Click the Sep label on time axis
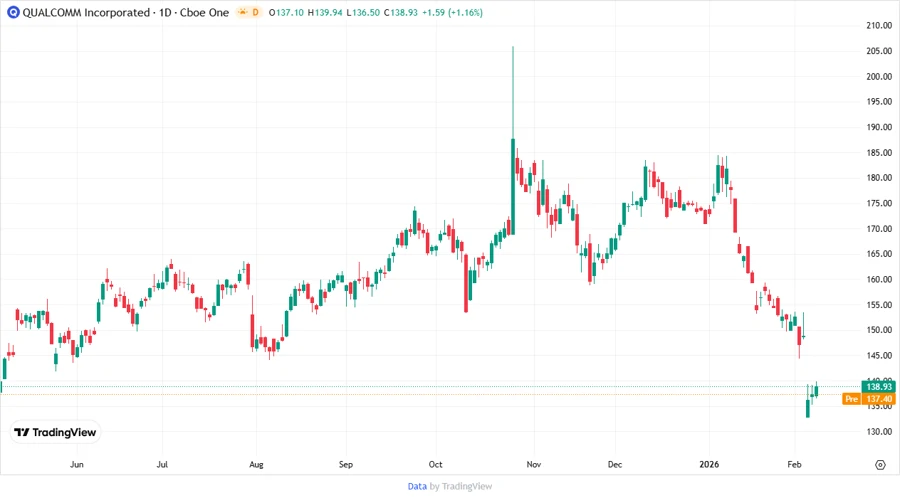Viewport: 900px width, 498px height. coord(346,464)
